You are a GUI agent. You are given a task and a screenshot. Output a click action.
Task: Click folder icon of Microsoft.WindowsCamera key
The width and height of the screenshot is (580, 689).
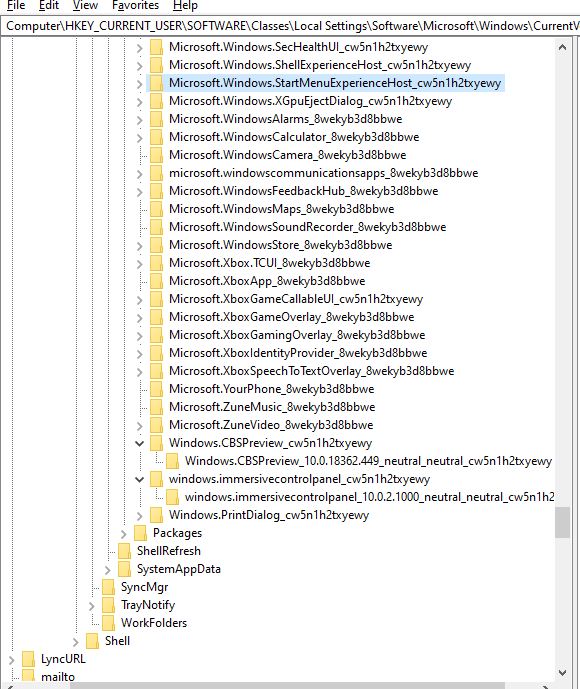[156, 155]
